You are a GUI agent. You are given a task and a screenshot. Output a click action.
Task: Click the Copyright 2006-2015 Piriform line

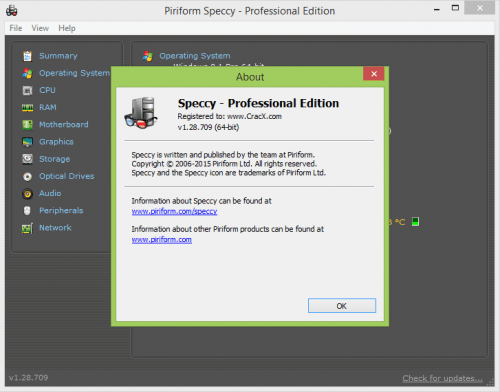tap(224, 164)
